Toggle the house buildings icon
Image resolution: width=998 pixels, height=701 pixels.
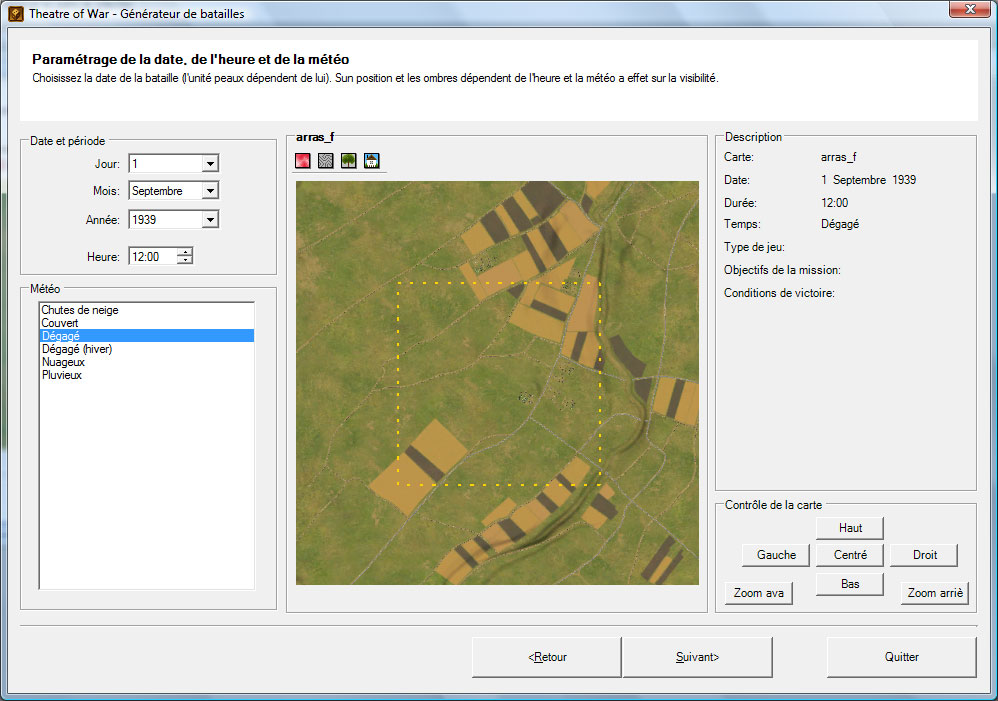(372, 161)
